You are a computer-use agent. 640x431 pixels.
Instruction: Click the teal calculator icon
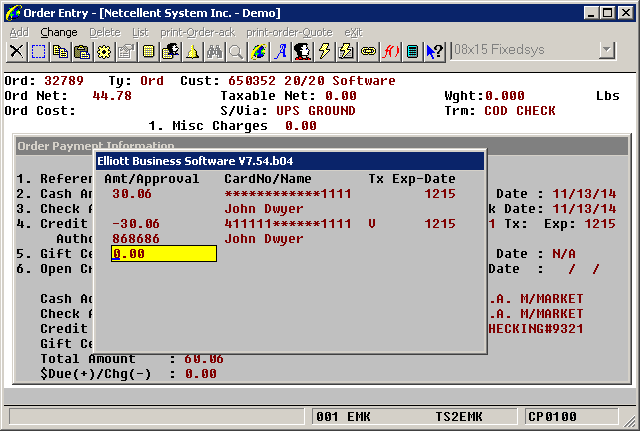click(412, 52)
